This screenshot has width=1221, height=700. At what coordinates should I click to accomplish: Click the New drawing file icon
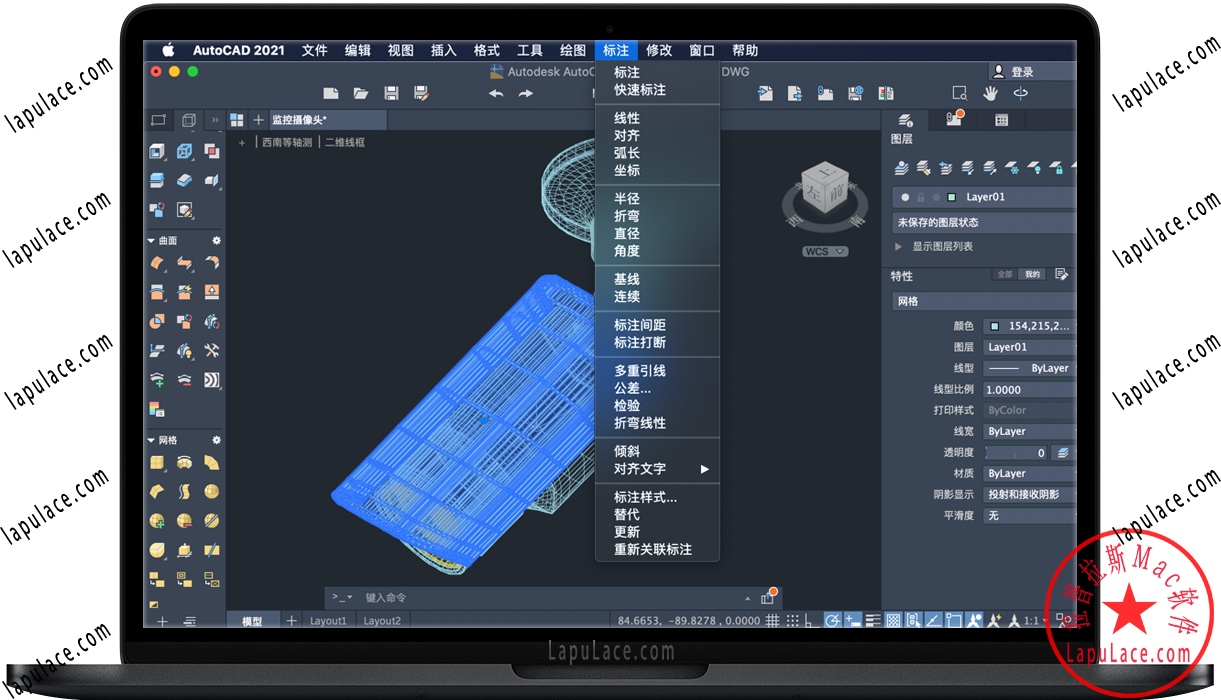[331, 93]
